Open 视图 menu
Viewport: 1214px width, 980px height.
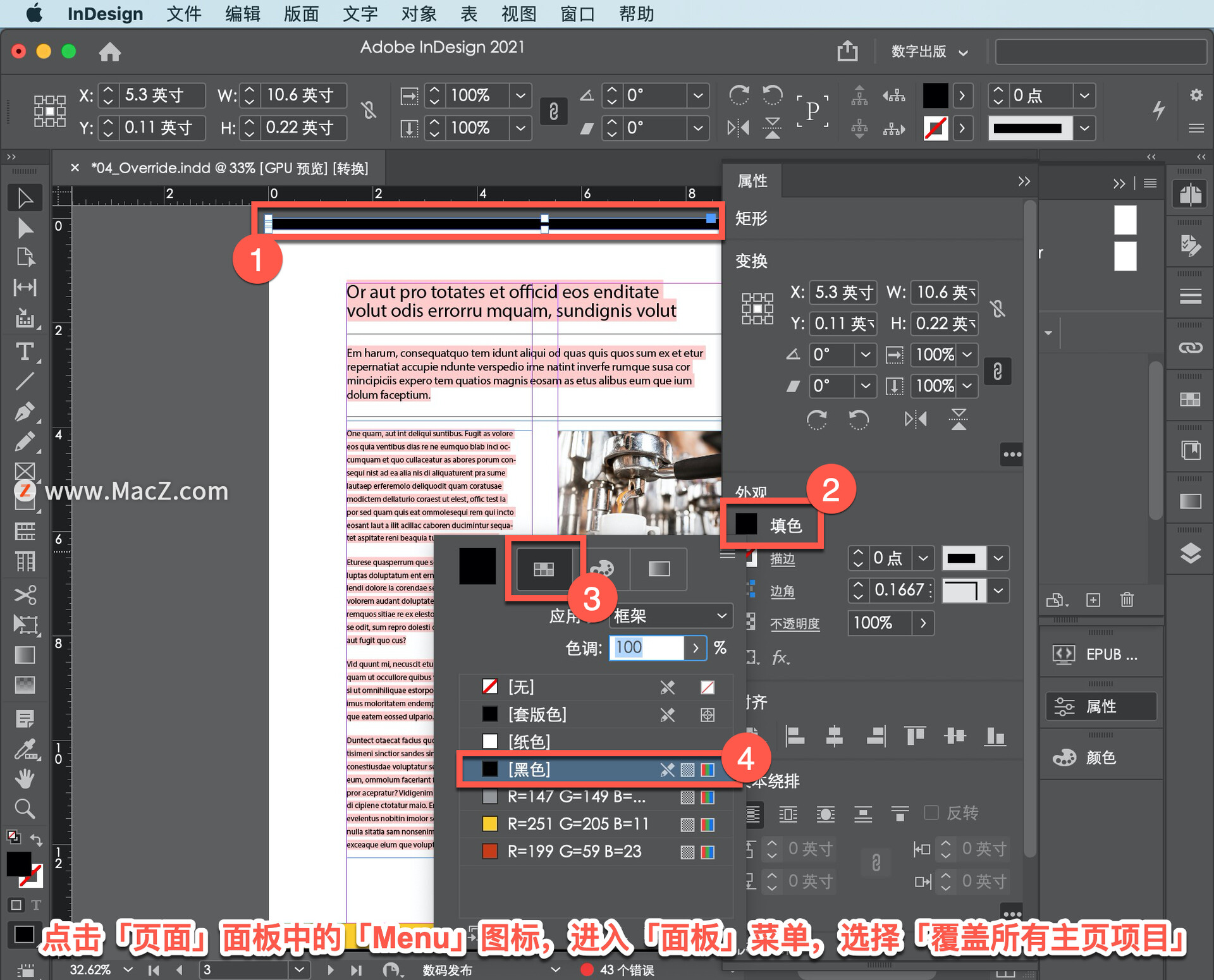click(518, 14)
